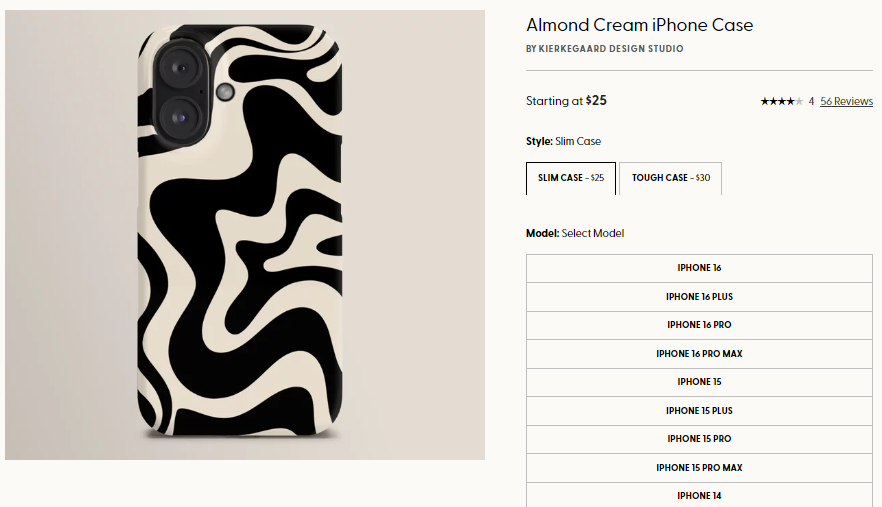The height and width of the screenshot is (507, 882).
Task: Choose the iPhone 16 Pro model
Action: [699, 325]
